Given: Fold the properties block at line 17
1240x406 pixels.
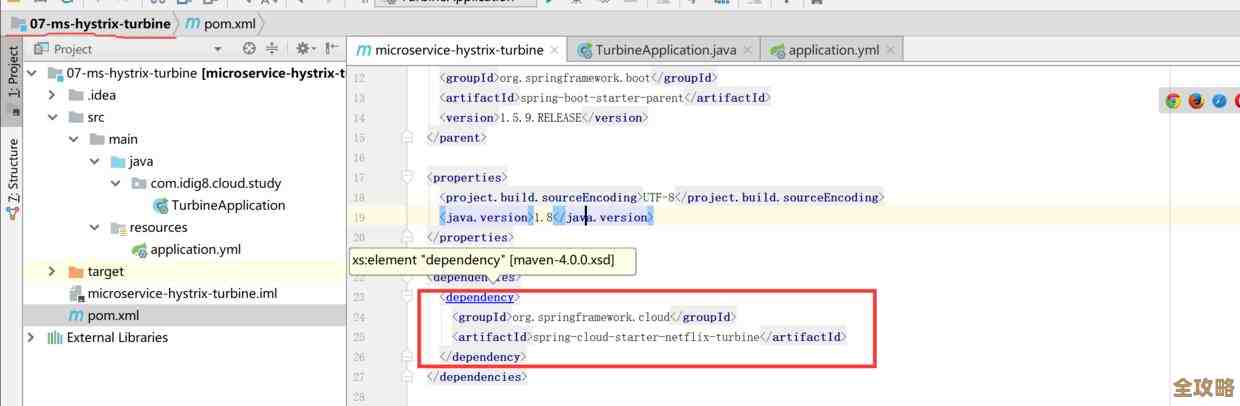Looking at the screenshot, I should point(408,177).
